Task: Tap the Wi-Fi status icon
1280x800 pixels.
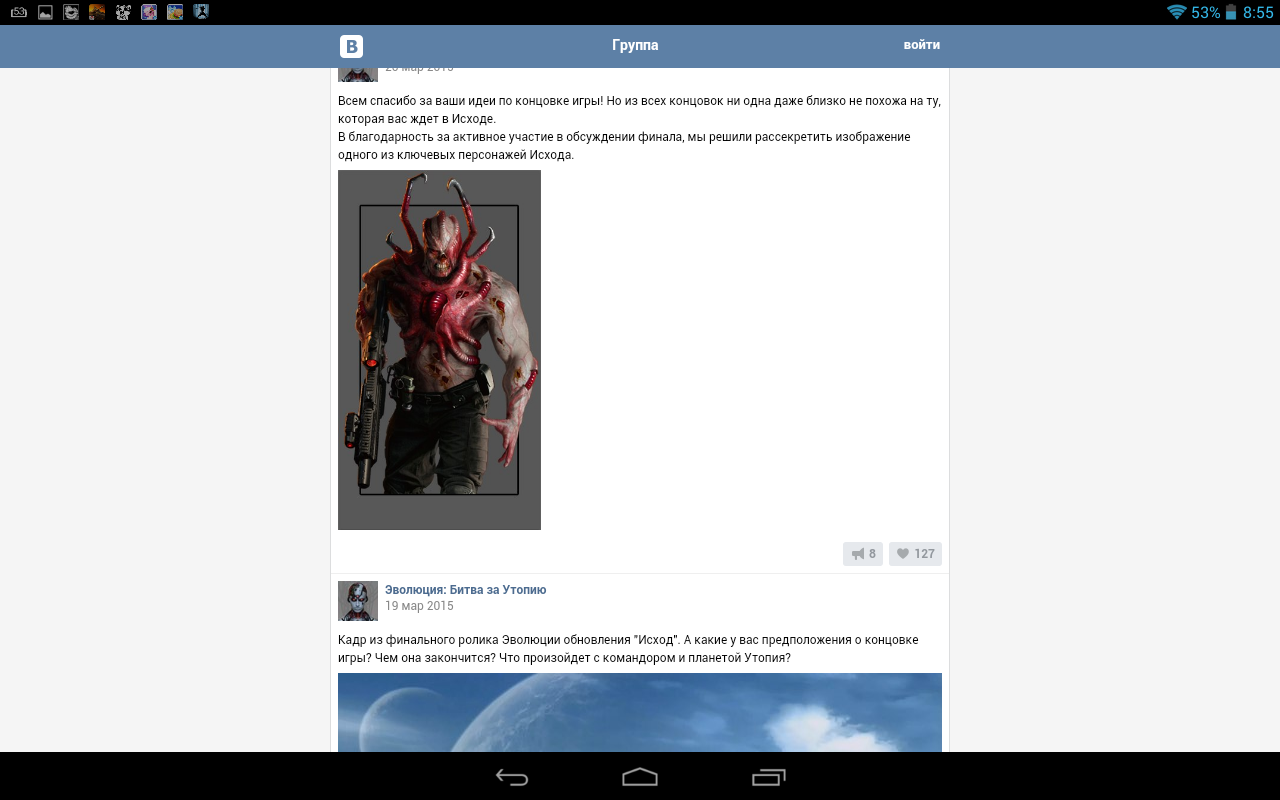Action: (1176, 12)
